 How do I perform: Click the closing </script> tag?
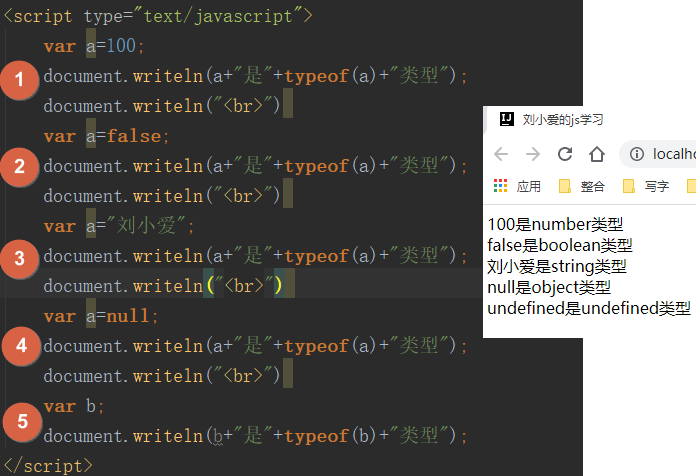(x=48, y=466)
